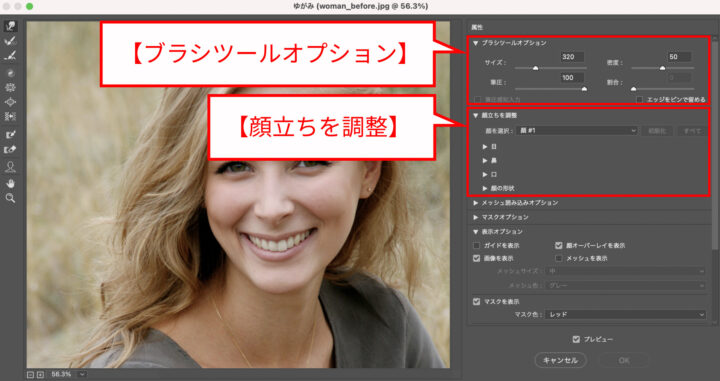Click the zoom in plus button
720x381 pixels.
coord(39,375)
